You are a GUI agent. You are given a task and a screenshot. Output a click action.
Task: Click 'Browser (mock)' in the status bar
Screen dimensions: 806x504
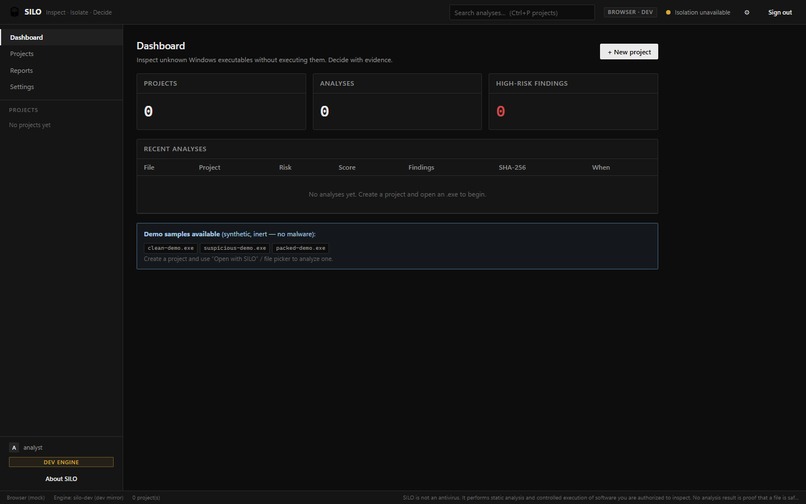[26, 498]
